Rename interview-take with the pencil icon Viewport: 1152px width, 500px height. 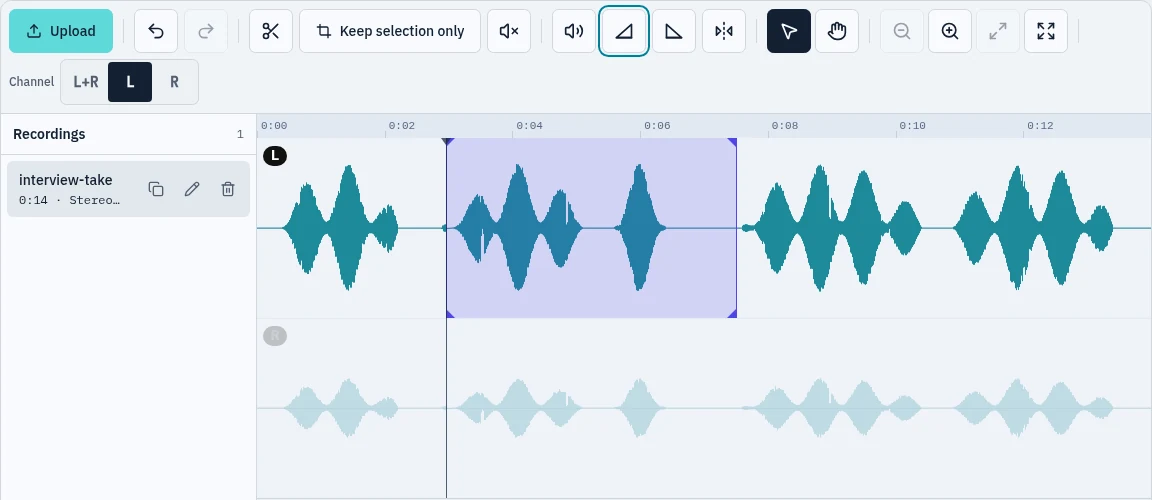coord(192,189)
